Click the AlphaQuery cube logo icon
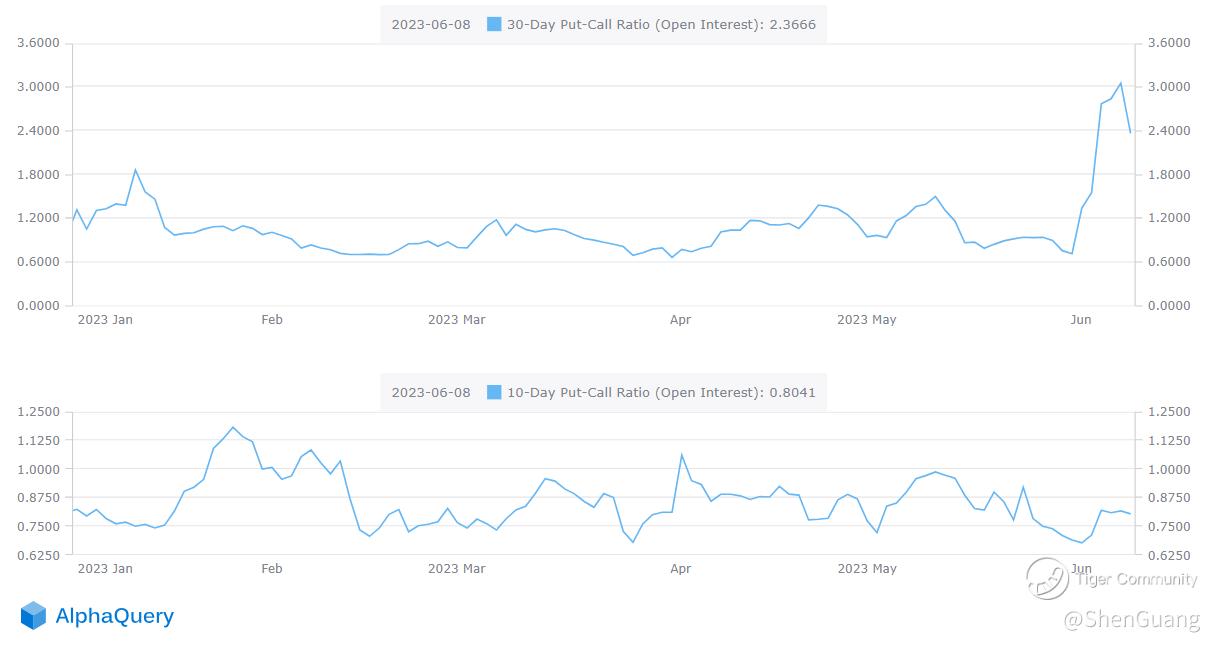 point(33,616)
